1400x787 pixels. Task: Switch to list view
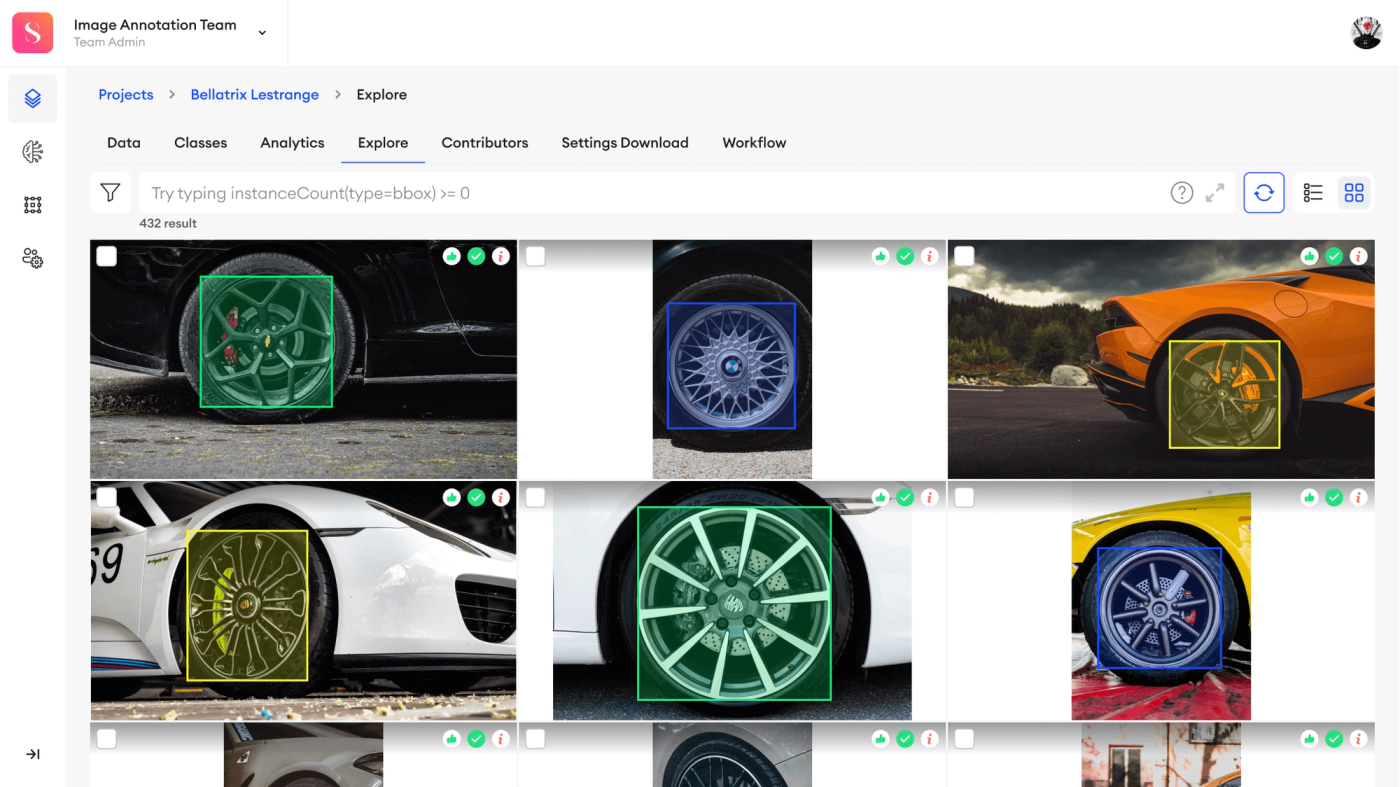(1313, 193)
